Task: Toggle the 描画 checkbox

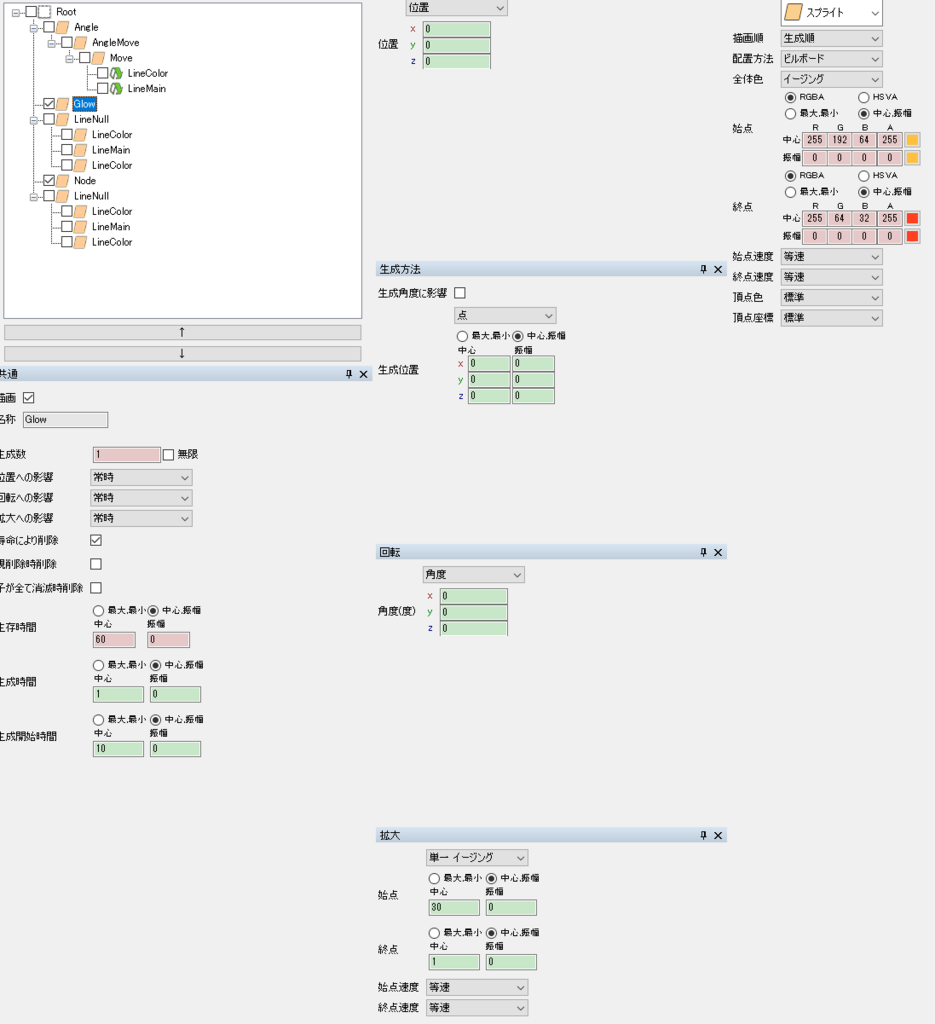Action: 29,398
